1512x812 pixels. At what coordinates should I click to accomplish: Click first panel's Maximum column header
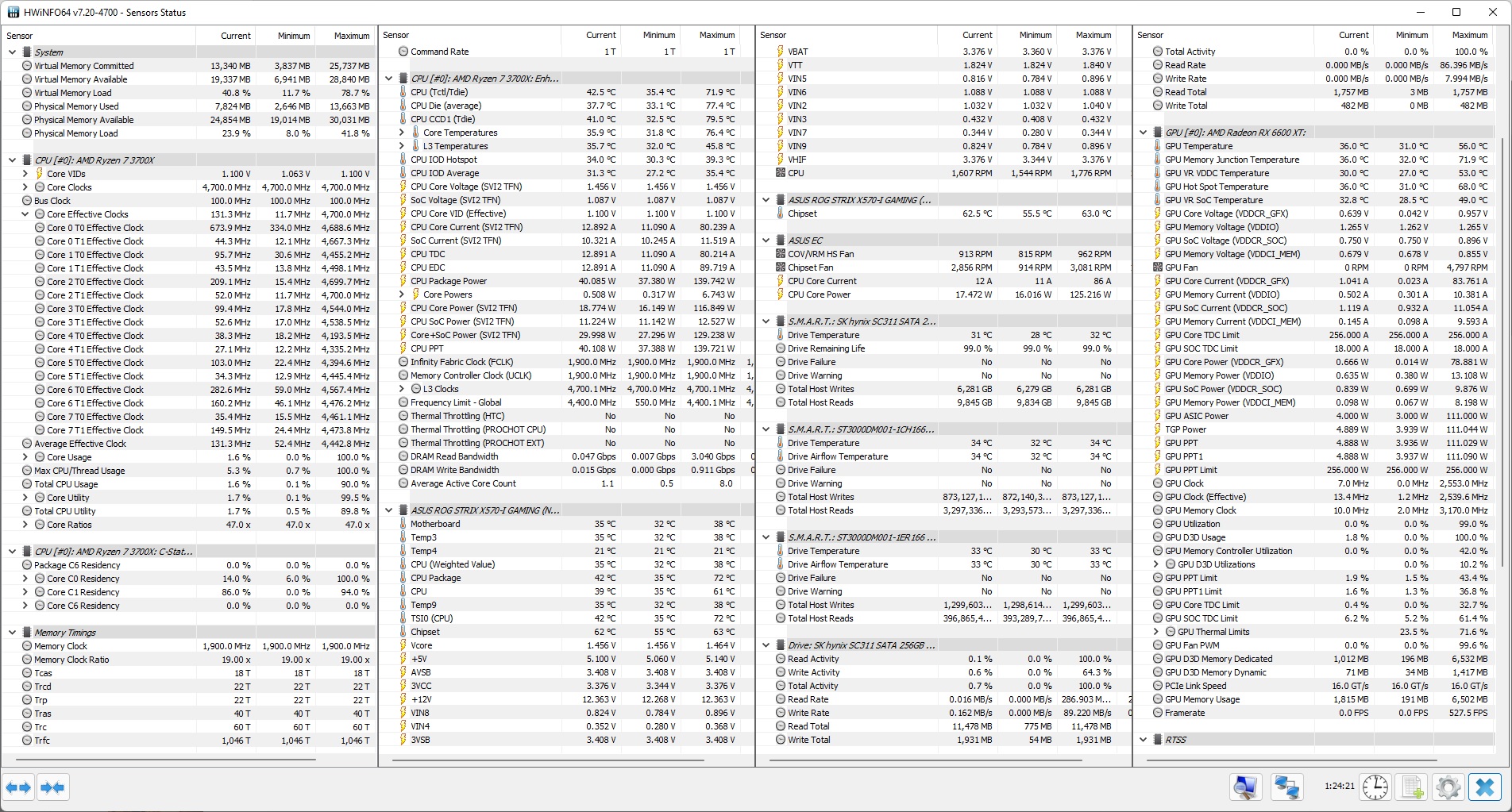point(345,36)
